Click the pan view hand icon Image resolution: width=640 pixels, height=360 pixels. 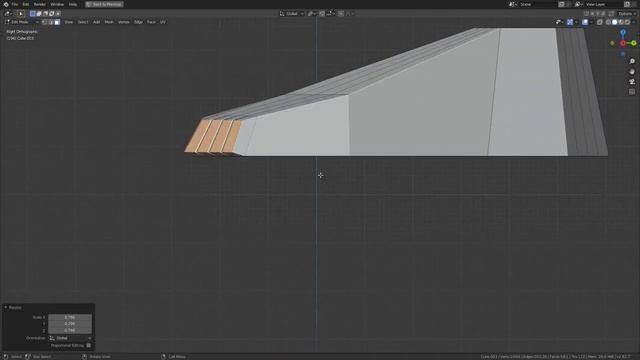coord(632,71)
